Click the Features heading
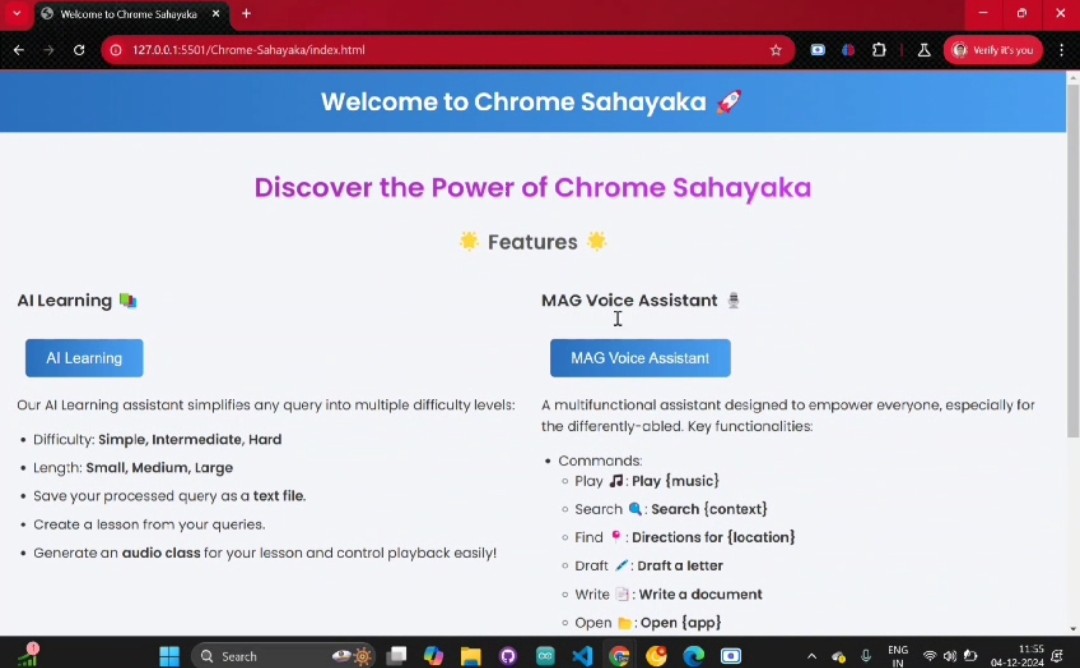 click(532, 242)
